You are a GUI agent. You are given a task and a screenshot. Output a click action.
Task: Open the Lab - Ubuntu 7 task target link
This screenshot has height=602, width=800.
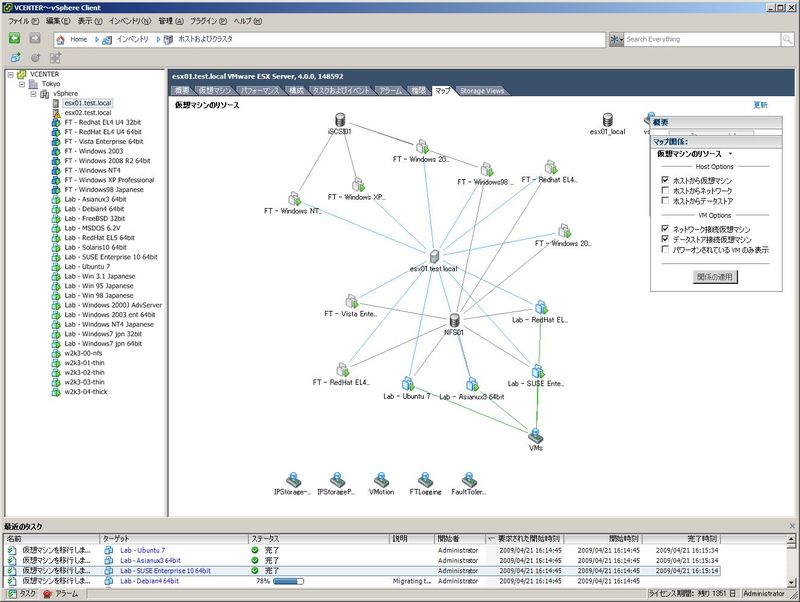point(143,550)
